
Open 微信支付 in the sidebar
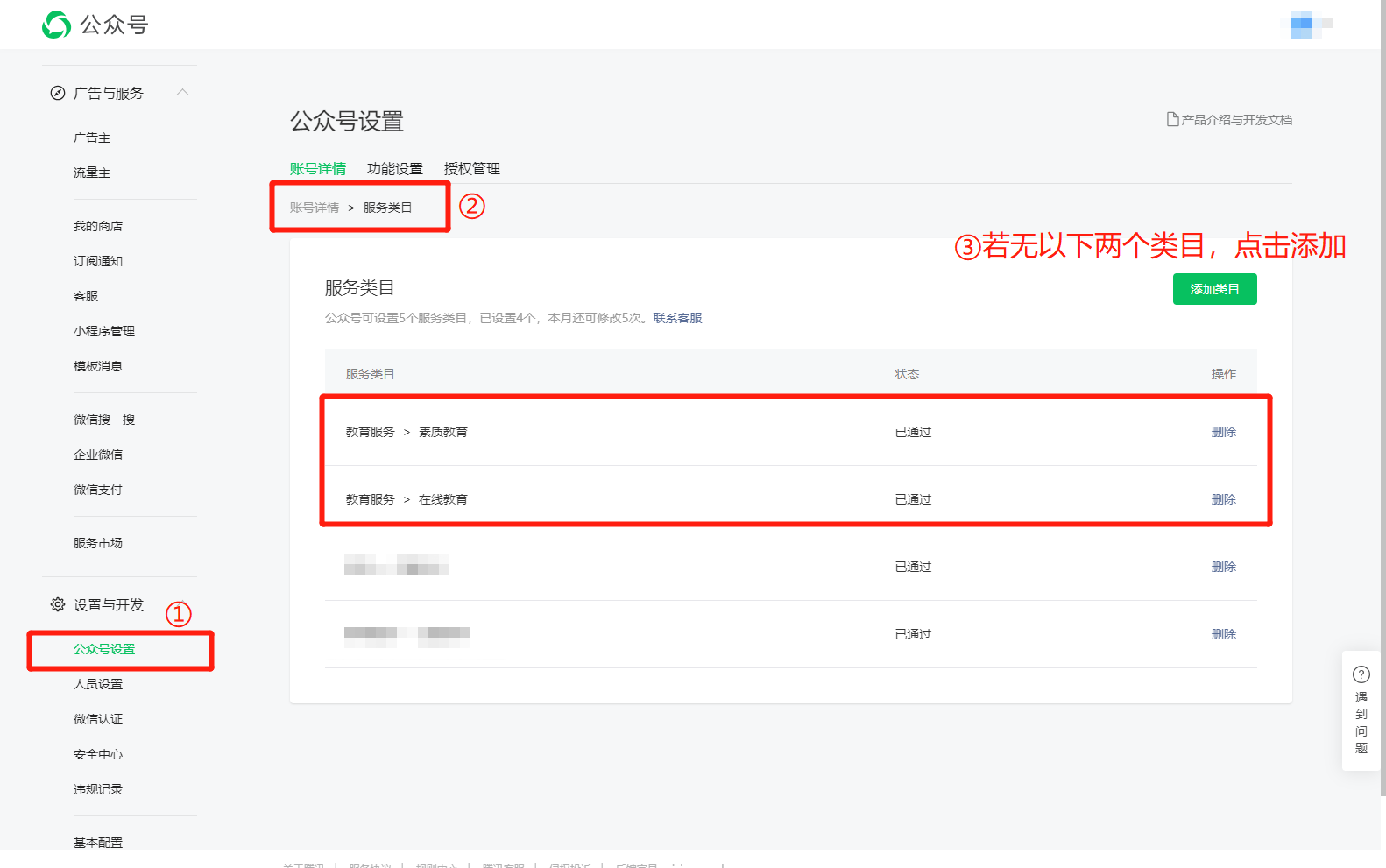click(98, 490)
